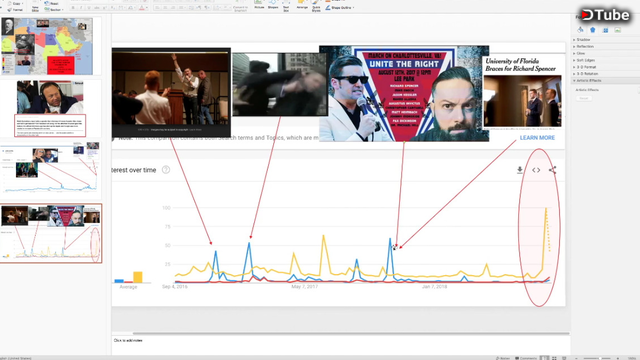Open the Picture tab icon in Format pane
Screen dimensions: 640x360
(618, 30)
